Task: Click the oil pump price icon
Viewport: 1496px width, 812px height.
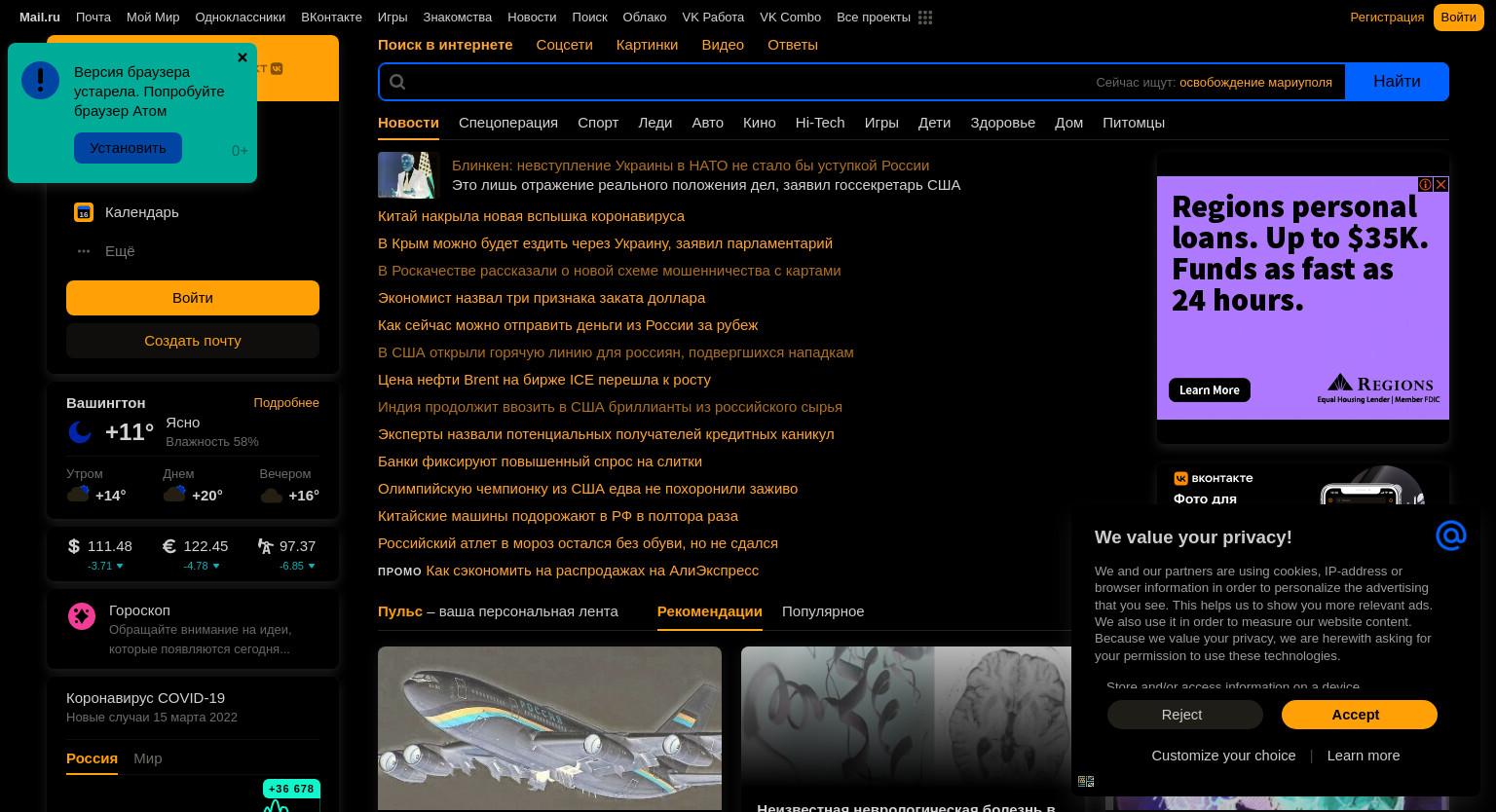Action: [x=266, y=546]
